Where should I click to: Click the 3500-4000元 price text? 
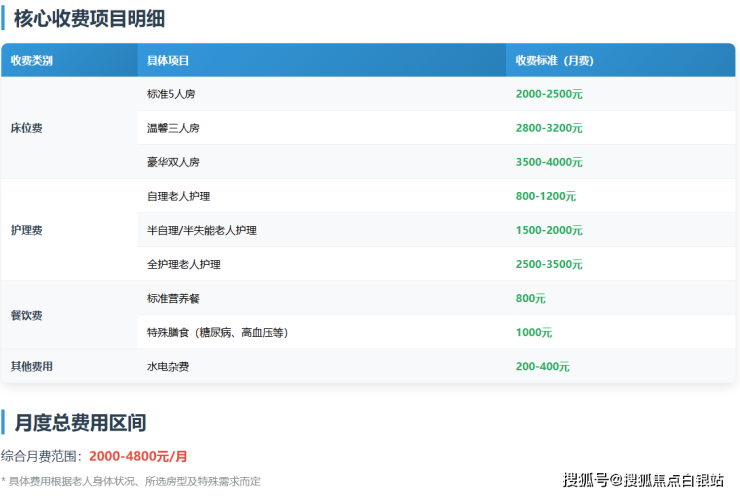(549, 162)
